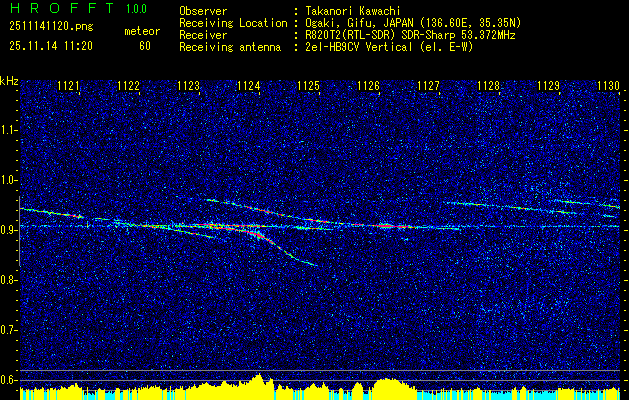629x400 pixels.
Task: Click the filename 2511141120.png
Action: click(51, 27)
